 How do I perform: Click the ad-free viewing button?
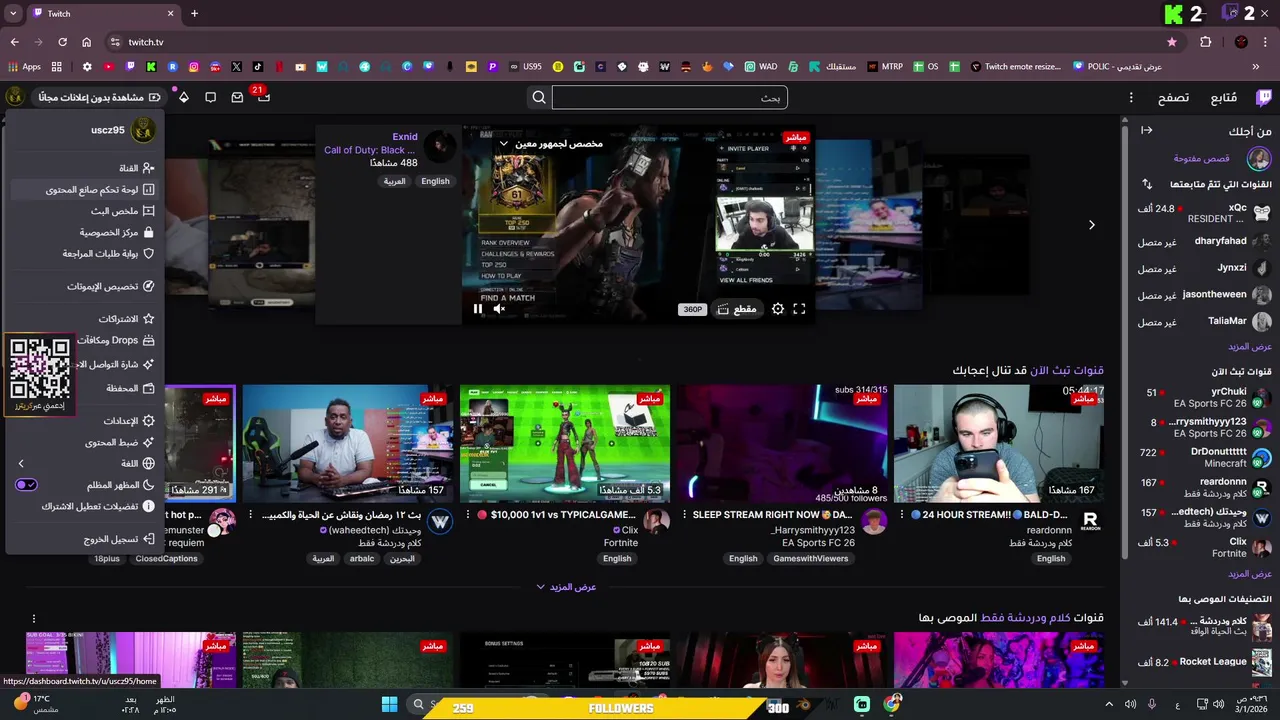tap(99, 97)
